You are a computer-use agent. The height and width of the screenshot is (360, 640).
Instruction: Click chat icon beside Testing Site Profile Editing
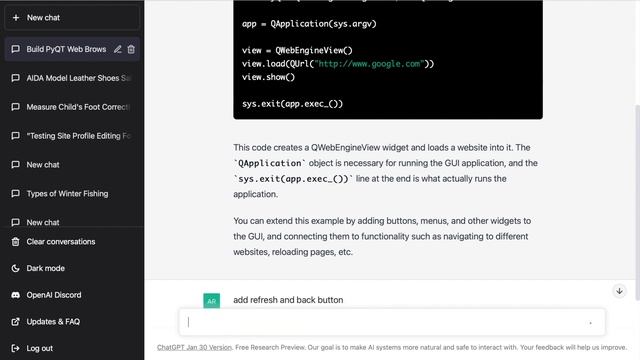pyautogui.click(x=16, y=136)
